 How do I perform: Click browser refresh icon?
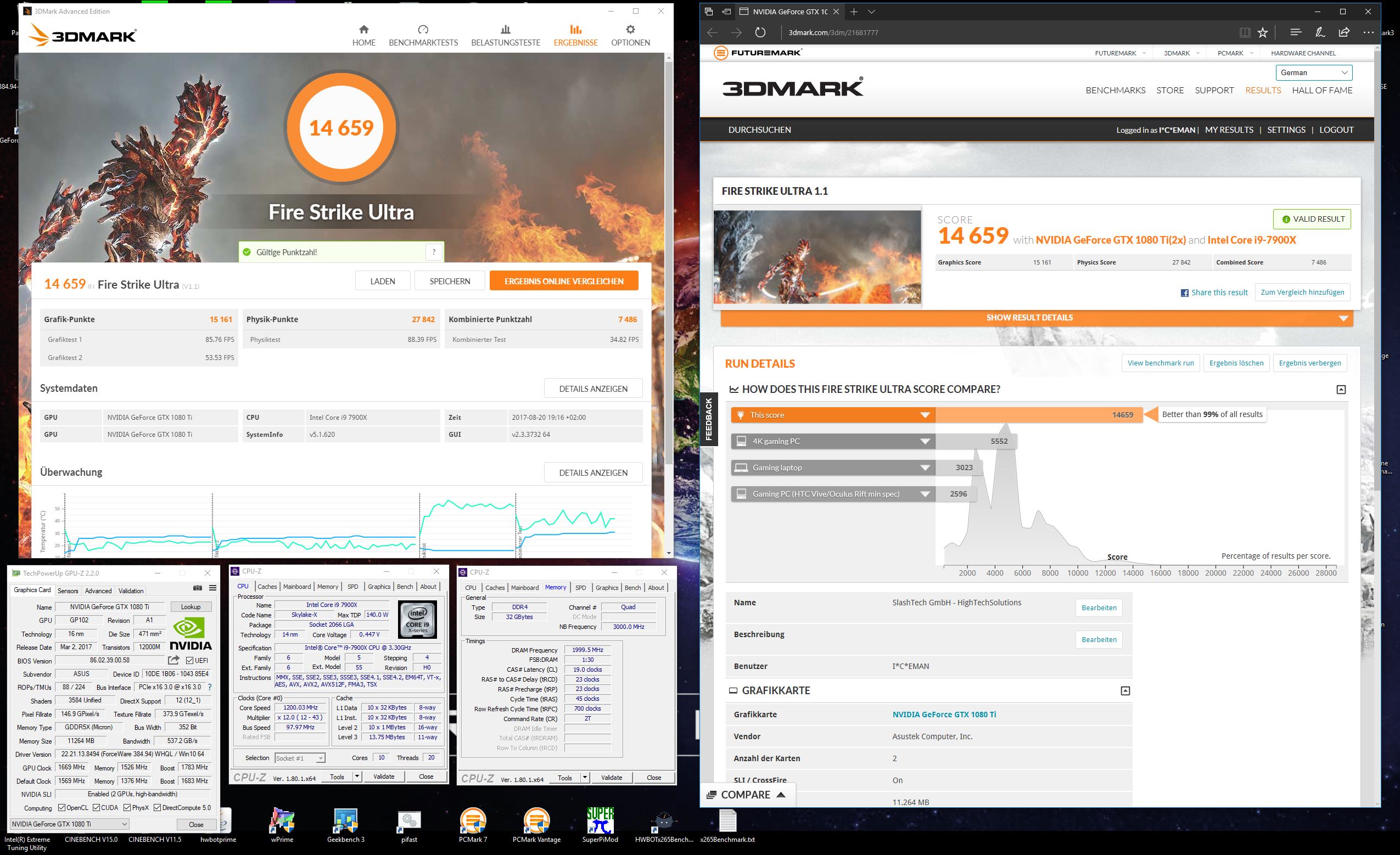point(760,32)
